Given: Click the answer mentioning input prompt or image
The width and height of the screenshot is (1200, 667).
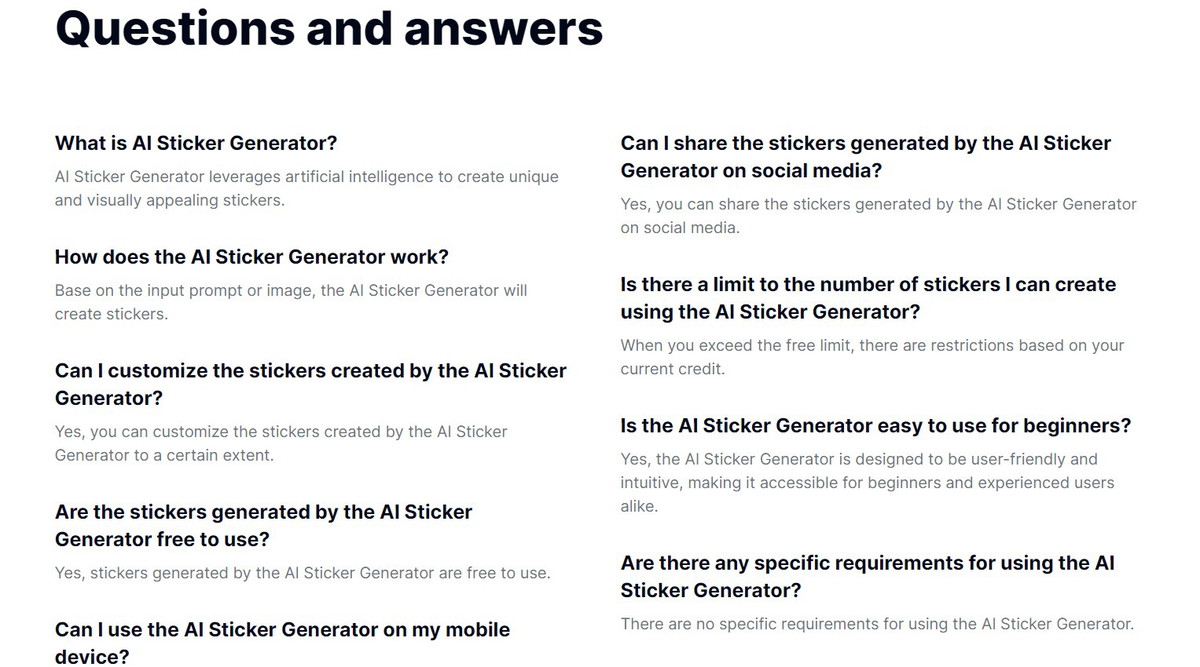Looking at the screenshot, I should click(291, 302).
